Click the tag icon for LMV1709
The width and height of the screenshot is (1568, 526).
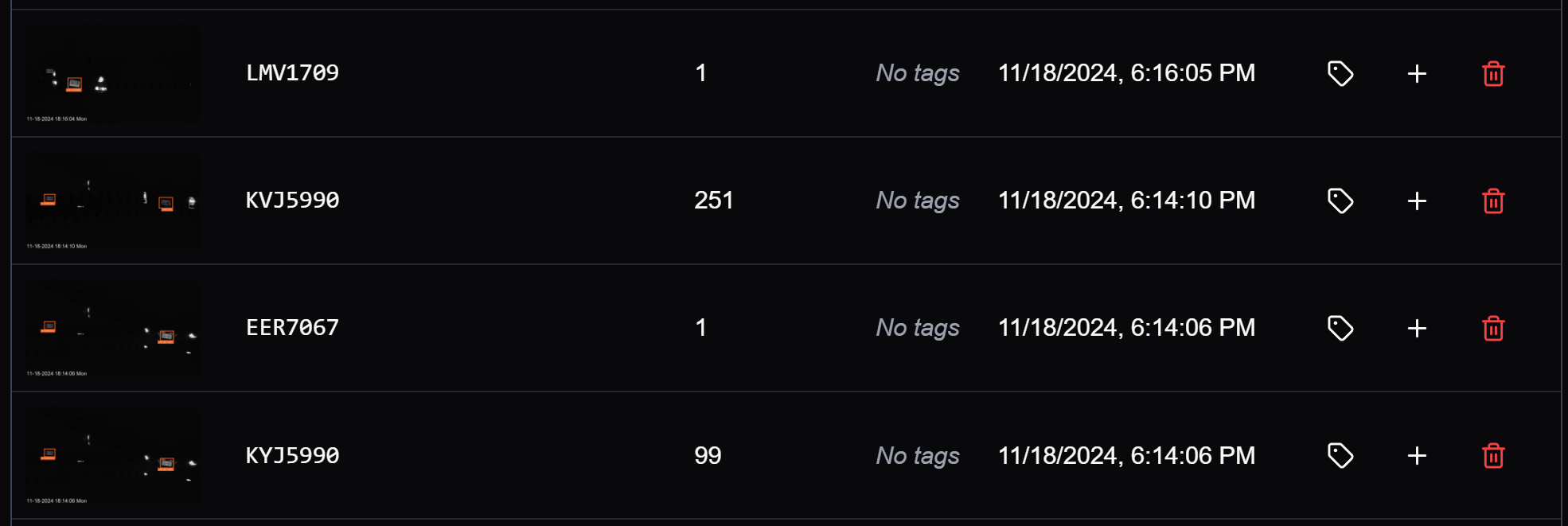coord(1340,73)
